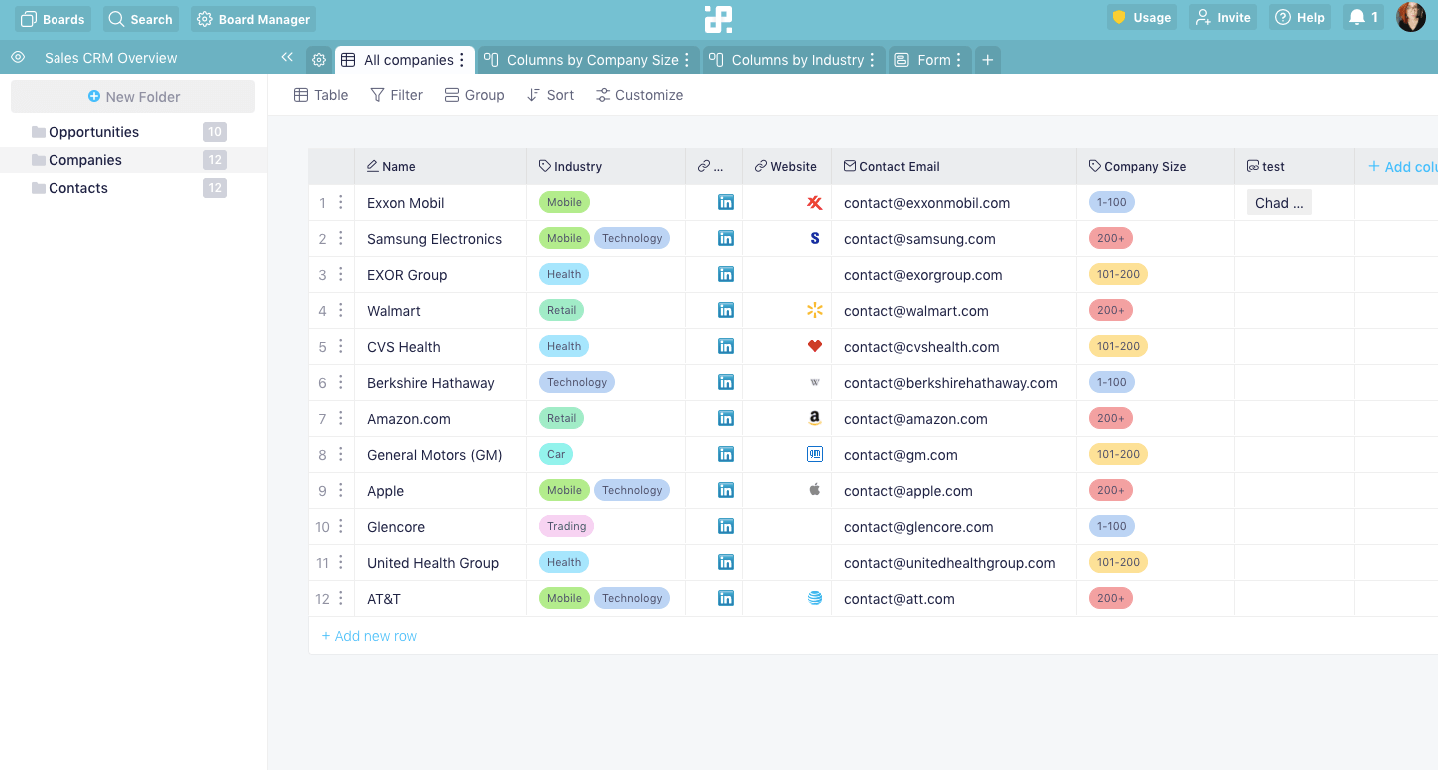The width and height of the screenshot is (1438, 770).
Task: Click General Motors website icon
Action: click(815, 455)
